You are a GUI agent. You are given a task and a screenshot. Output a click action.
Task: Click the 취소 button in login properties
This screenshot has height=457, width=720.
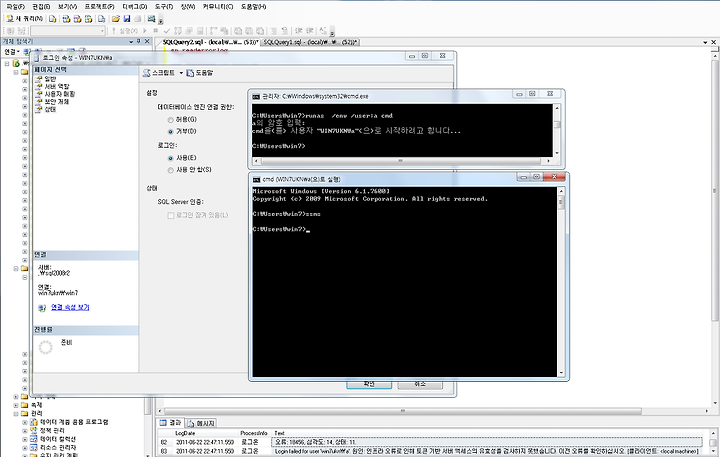420,384
